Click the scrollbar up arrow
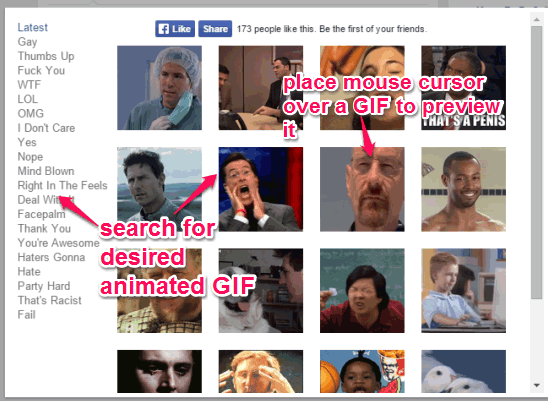548x401 pixels. pyautogui.click(x=536, y=20)
